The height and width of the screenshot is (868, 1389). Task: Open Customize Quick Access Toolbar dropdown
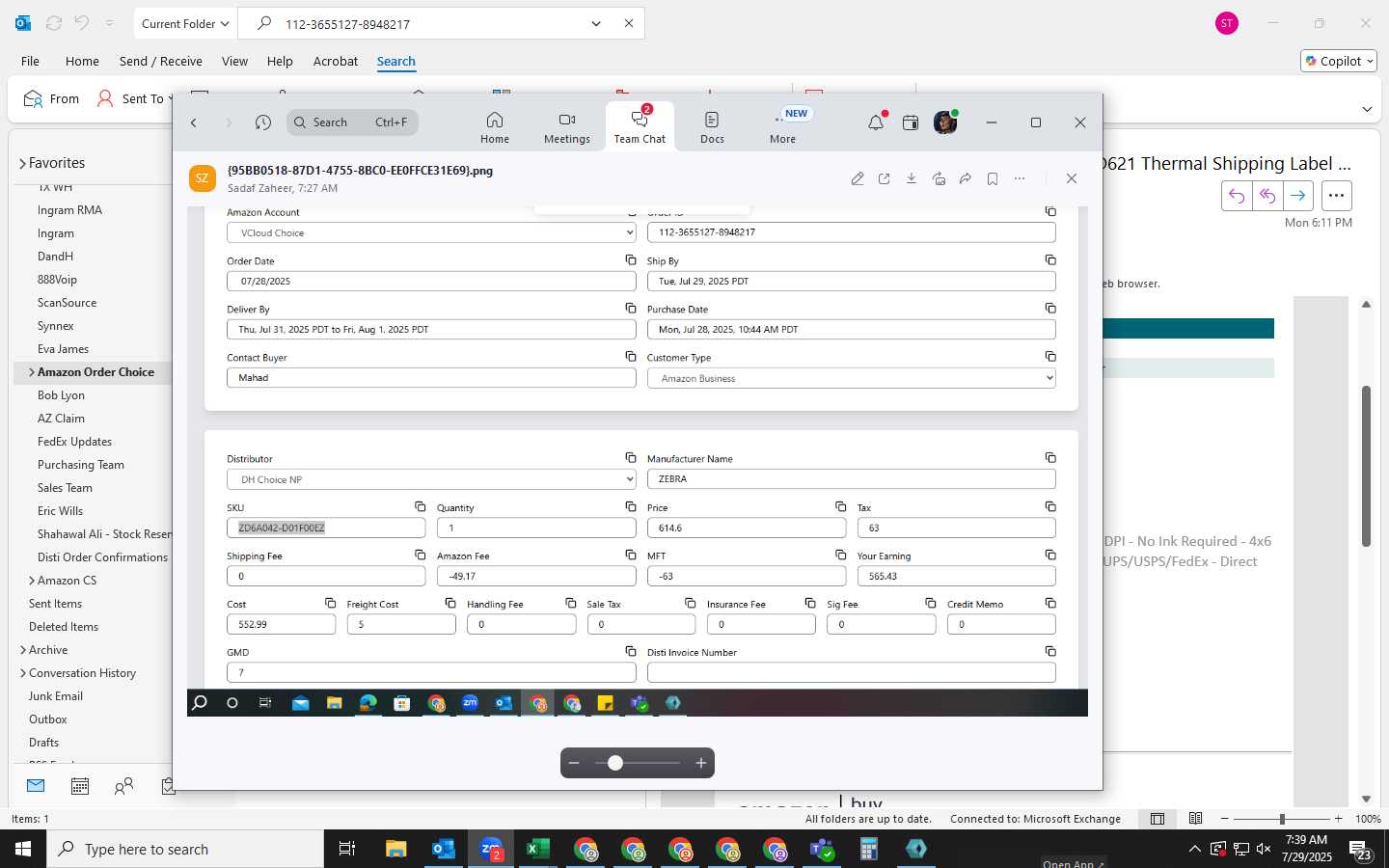[109, 23]
